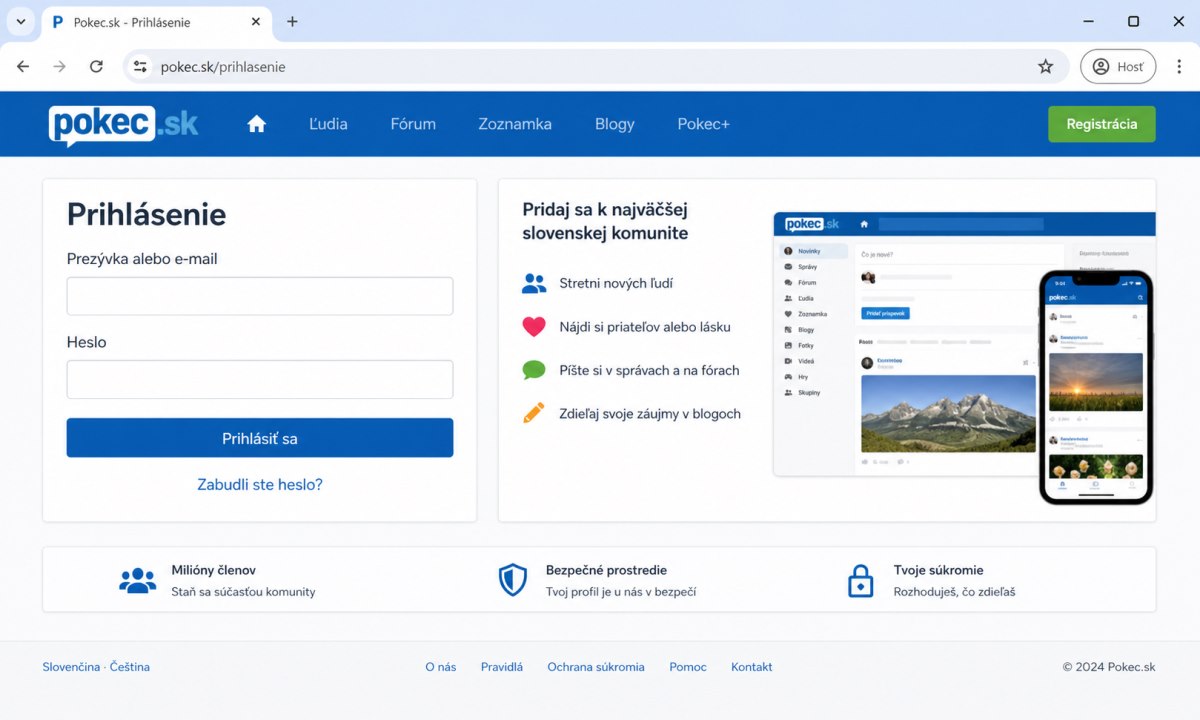Click the app preview screenshot thumbnail
The width and height of the screenshot is (1200, 720).
[905, 343]
